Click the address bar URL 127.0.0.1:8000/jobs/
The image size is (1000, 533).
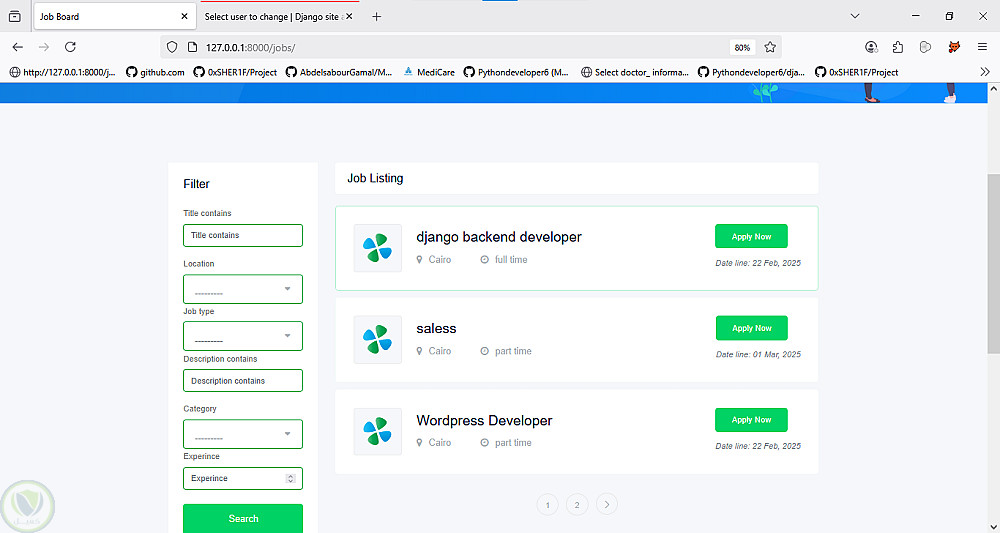click(x=250, y=47)
